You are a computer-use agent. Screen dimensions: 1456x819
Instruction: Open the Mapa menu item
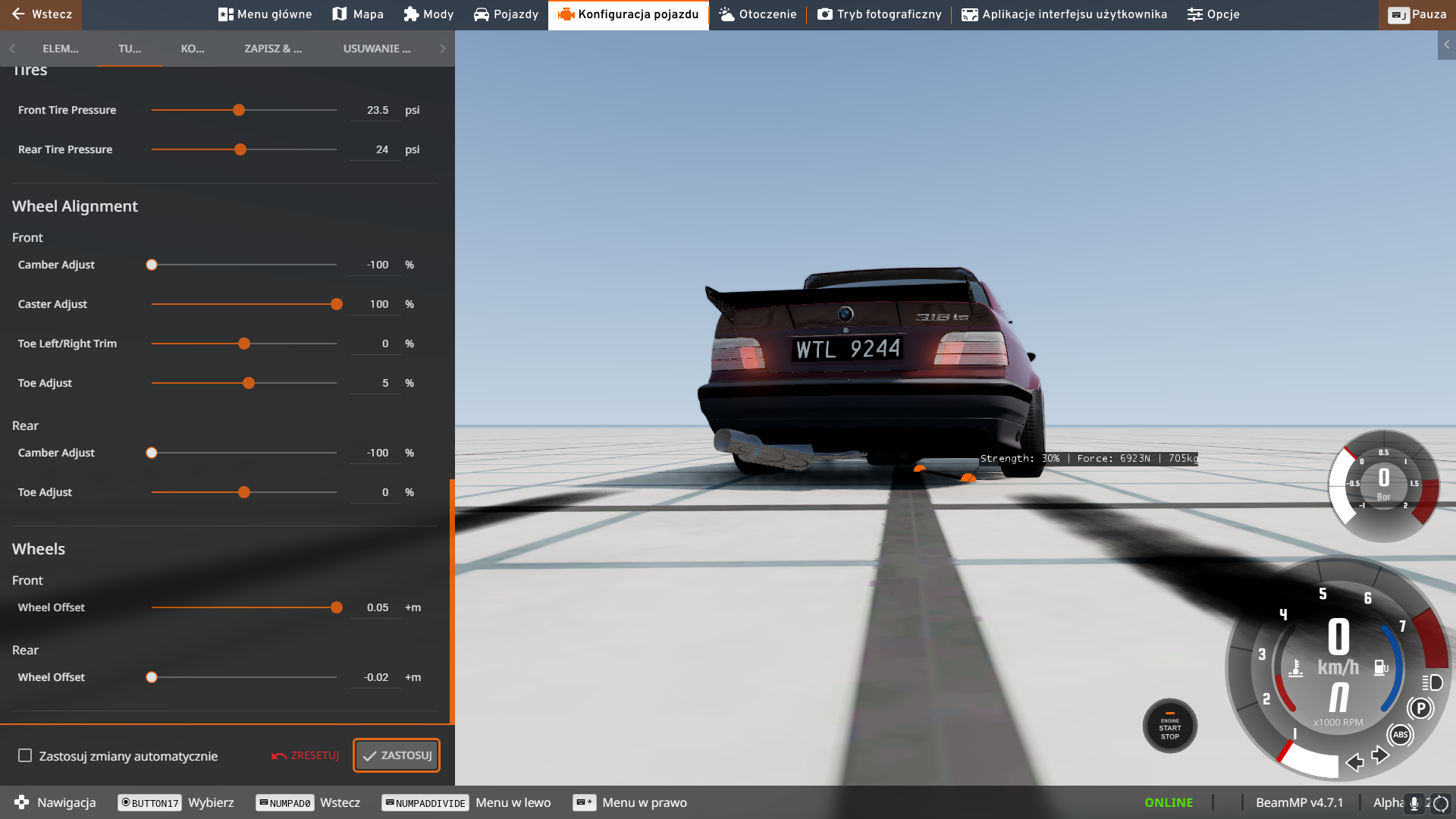click(358, 14)
